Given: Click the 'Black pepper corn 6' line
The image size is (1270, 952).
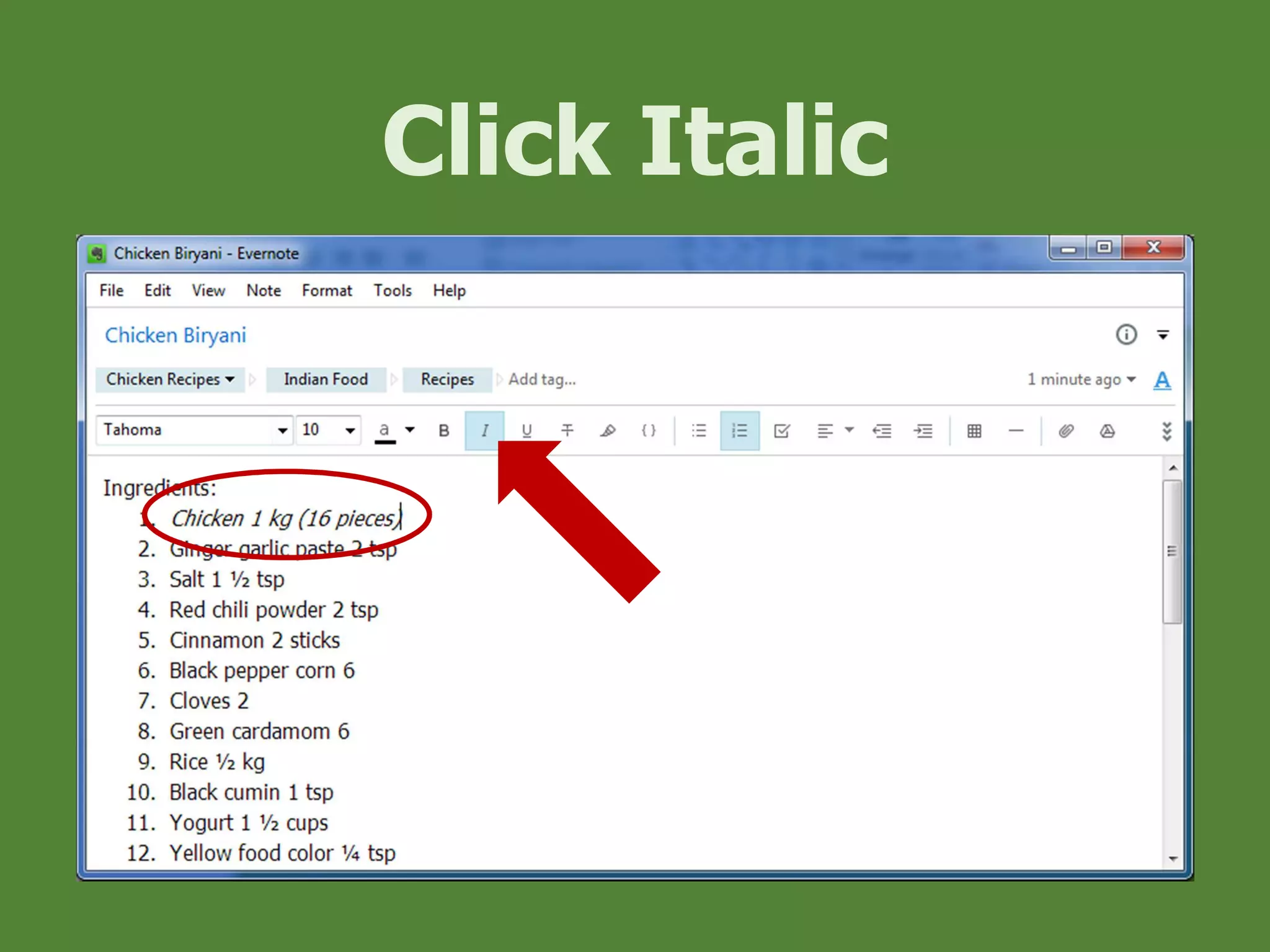Looking at the screenshot, I should coord(262,671).
